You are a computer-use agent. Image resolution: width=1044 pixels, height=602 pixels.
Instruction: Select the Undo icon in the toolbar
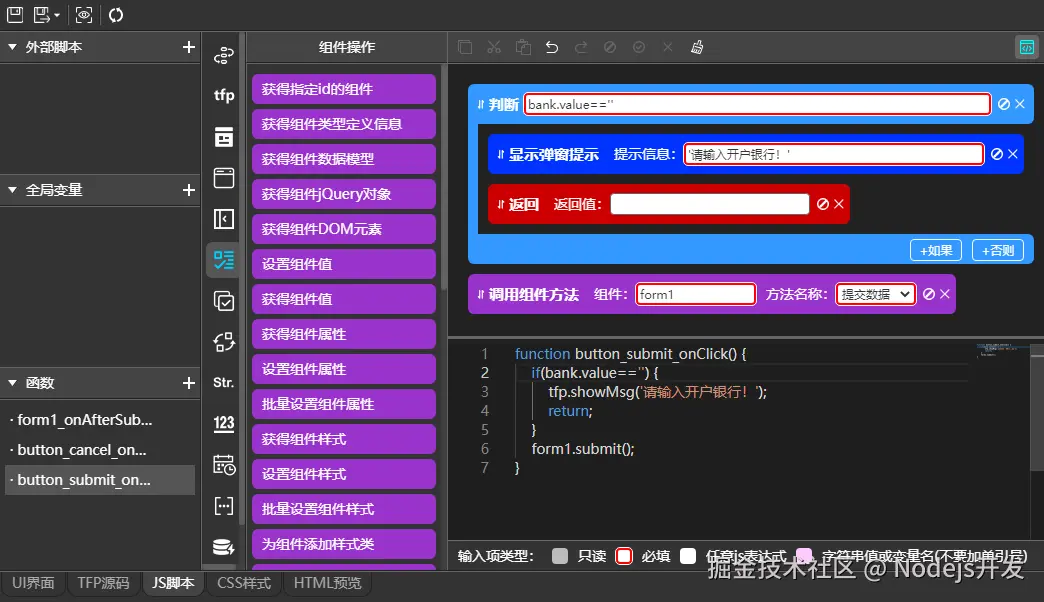(551, 47)
